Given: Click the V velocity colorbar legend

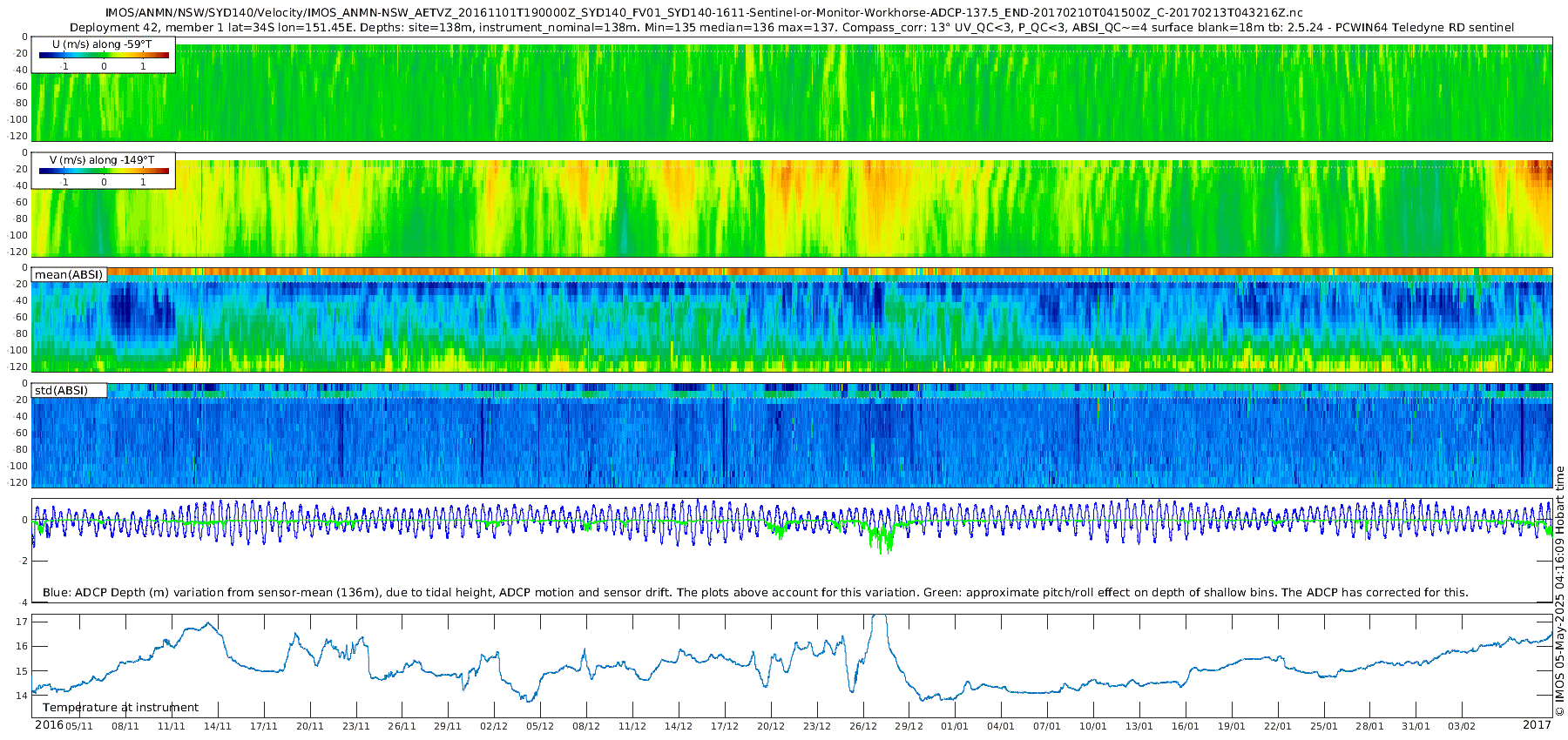Looking at the screenshot, I should pos(104,171).
